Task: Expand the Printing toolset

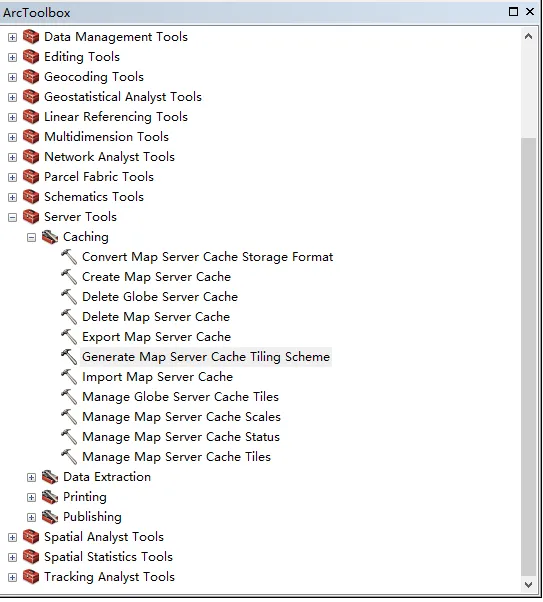Action: [31, 497]
